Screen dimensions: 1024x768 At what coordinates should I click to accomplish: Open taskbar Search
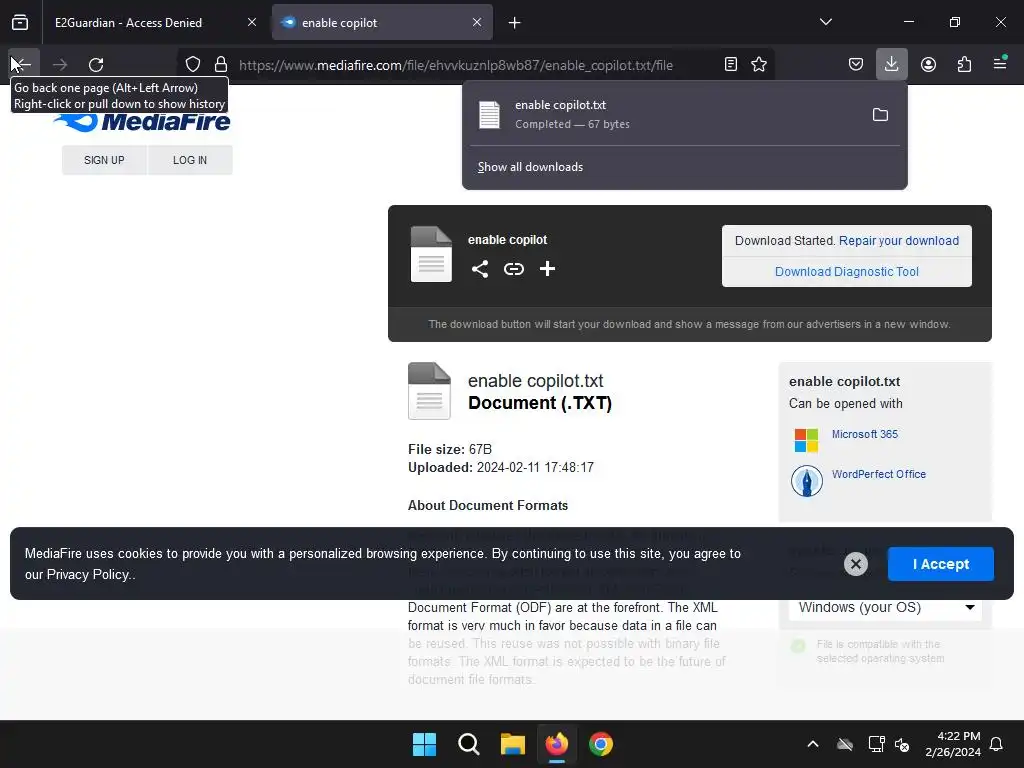468,744
